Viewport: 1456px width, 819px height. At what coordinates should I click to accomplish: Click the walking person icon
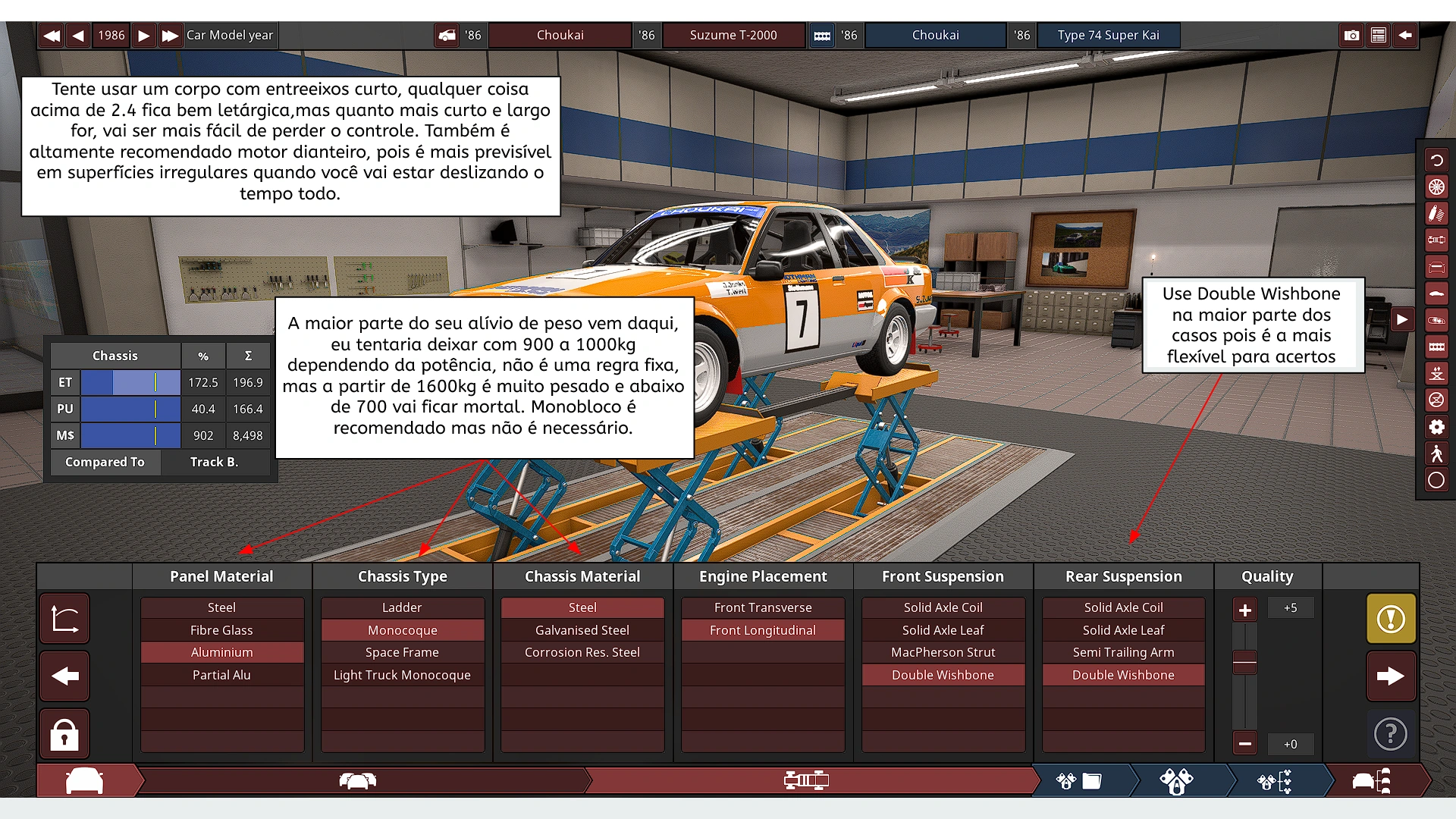pos(1436,453)
